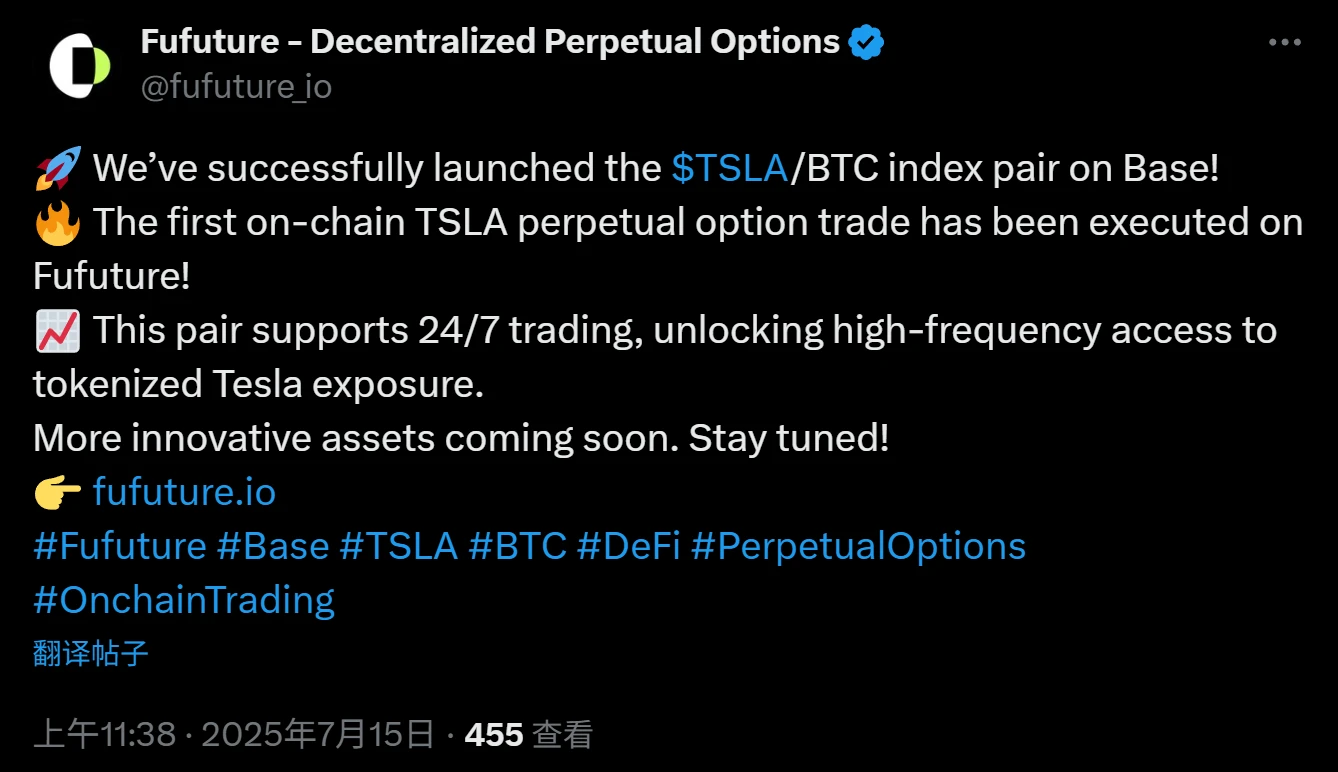Viewport: 1338px width, 772px height.
Task: Click the blue verified badge
Action: [866, 41]
